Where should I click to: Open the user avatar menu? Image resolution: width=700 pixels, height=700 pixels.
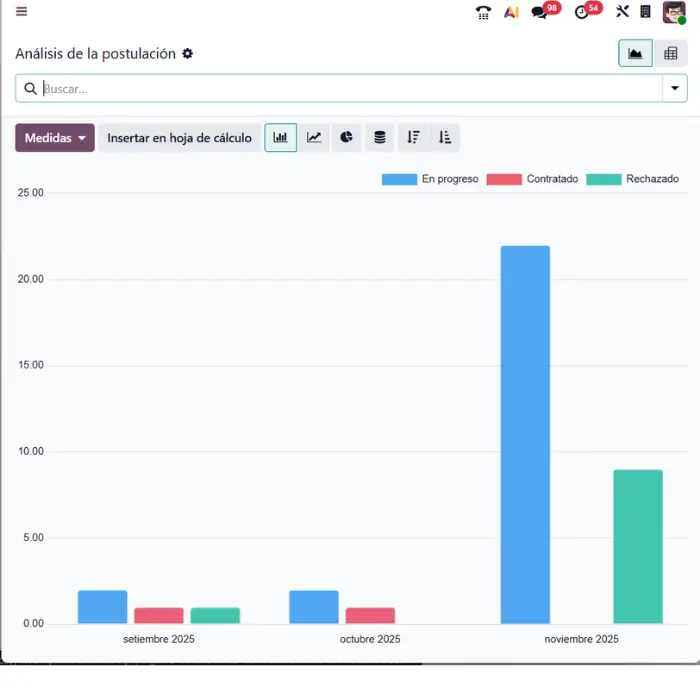click(674, 12)
